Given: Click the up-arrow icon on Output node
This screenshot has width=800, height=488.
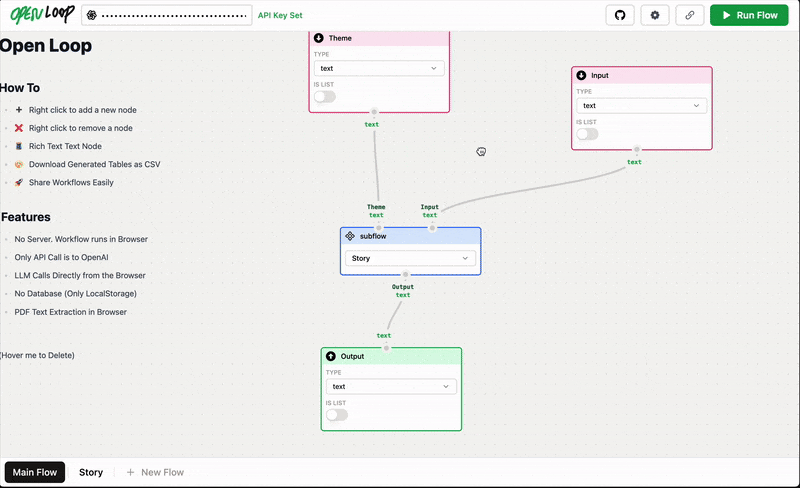Looking at the screenshot, I should (331, 356).
